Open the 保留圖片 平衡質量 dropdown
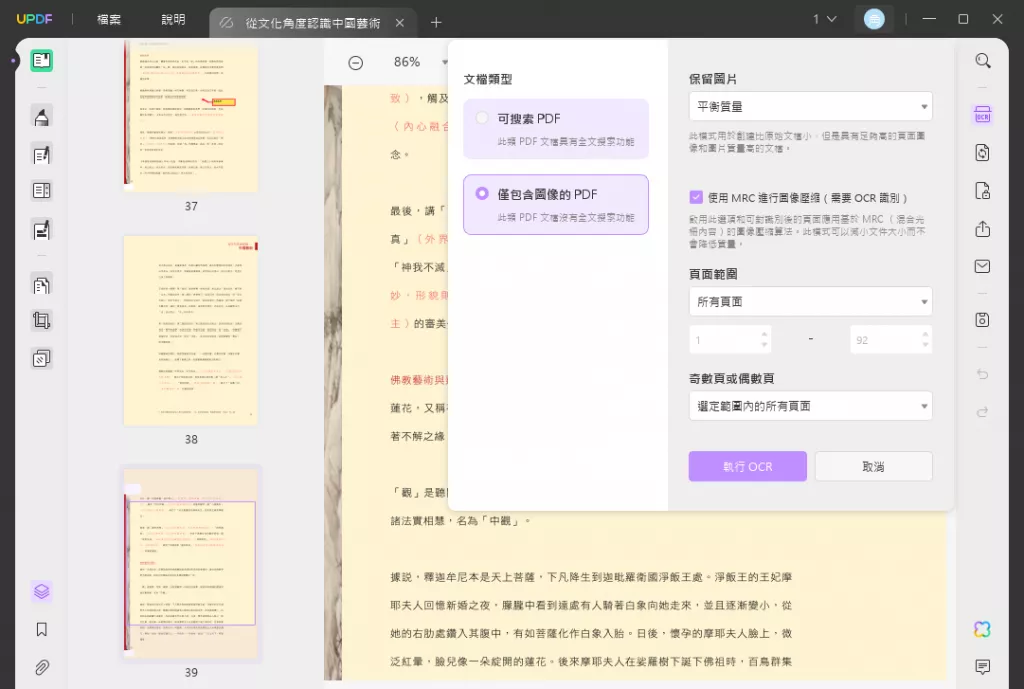1024x689 pixels. click(810, 106)
